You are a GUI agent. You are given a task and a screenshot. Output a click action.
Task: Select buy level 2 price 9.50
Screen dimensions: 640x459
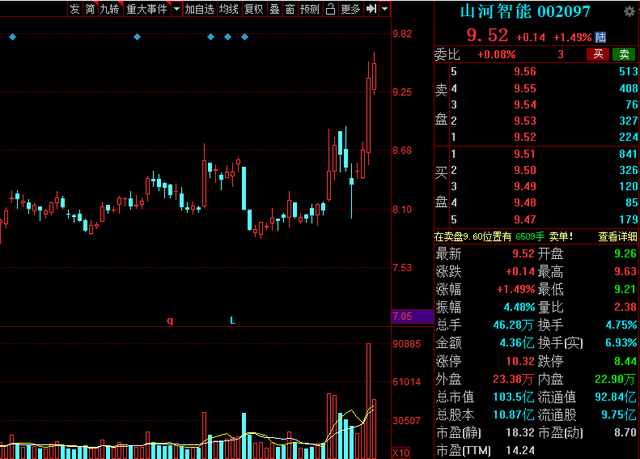[525, 171]
